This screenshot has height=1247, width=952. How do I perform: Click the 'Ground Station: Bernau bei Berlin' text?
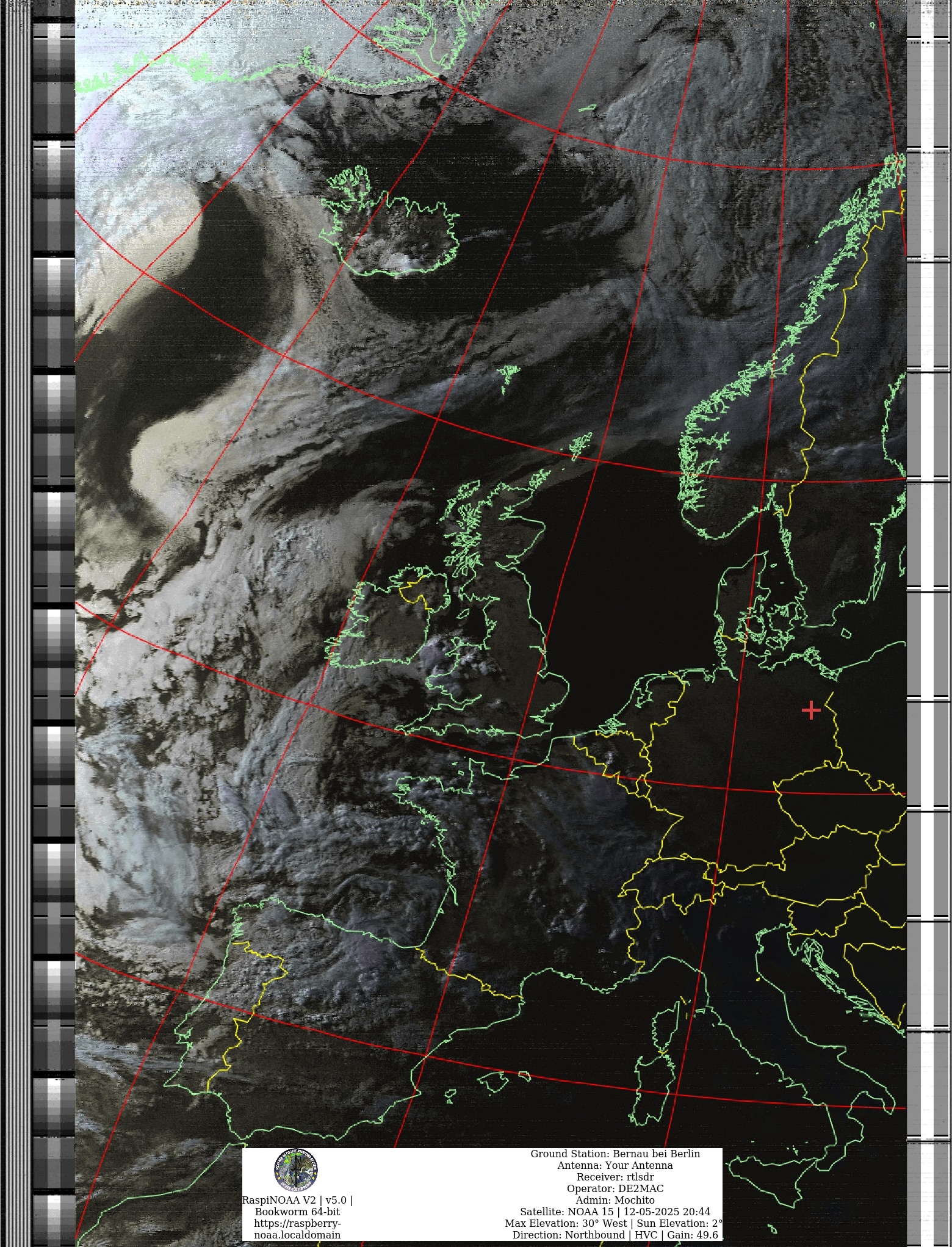coord(615,1154)
